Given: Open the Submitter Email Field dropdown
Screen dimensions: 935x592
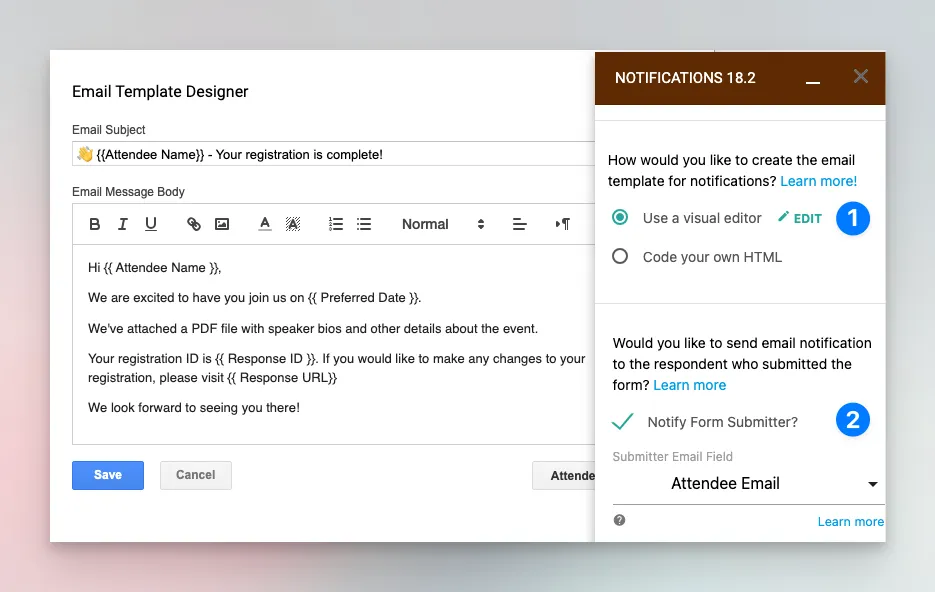Looking at the screenshot, I should tap(871, 484).
